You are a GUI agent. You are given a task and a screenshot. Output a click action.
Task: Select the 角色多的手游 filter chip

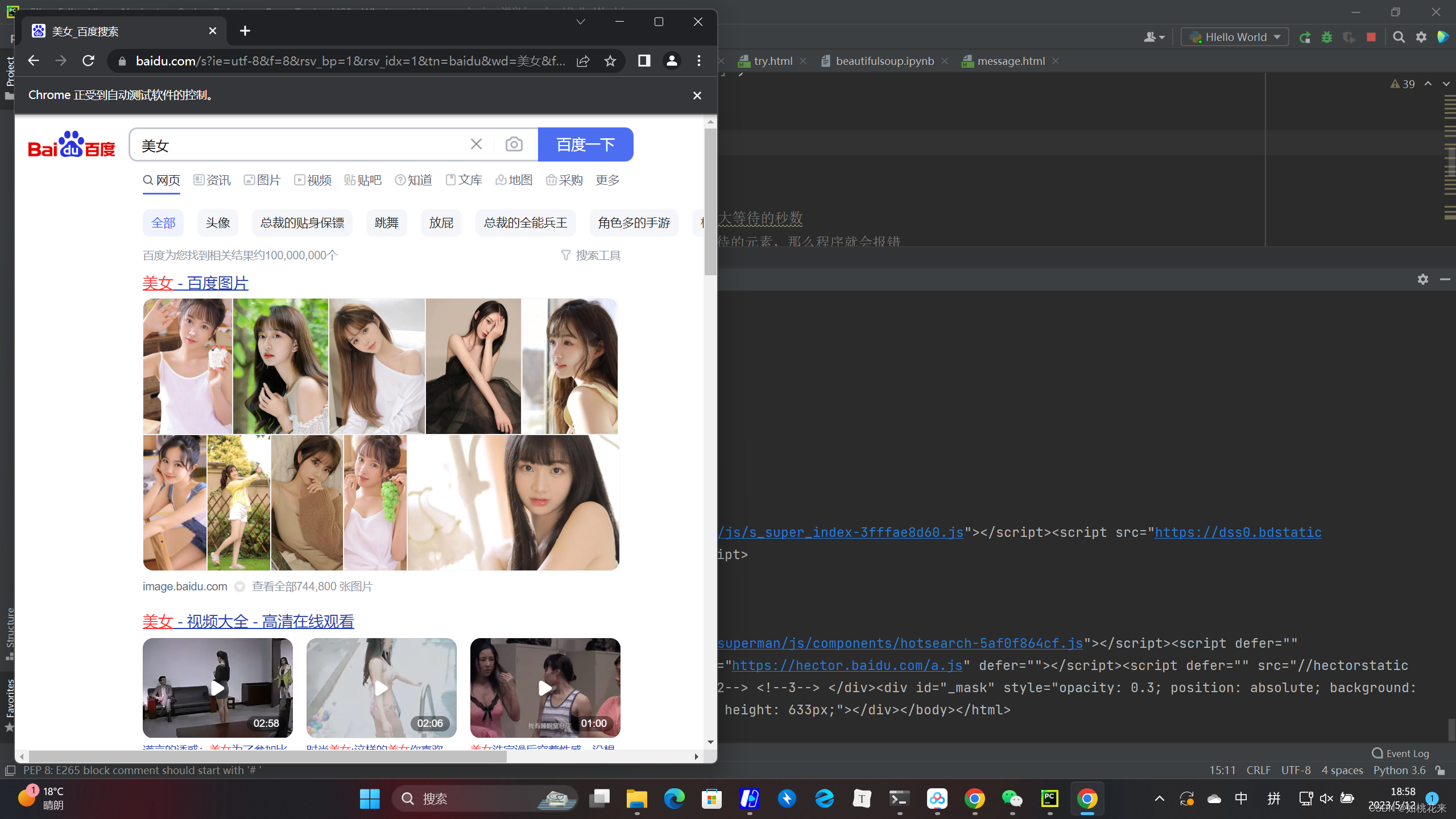pos(634,223)
